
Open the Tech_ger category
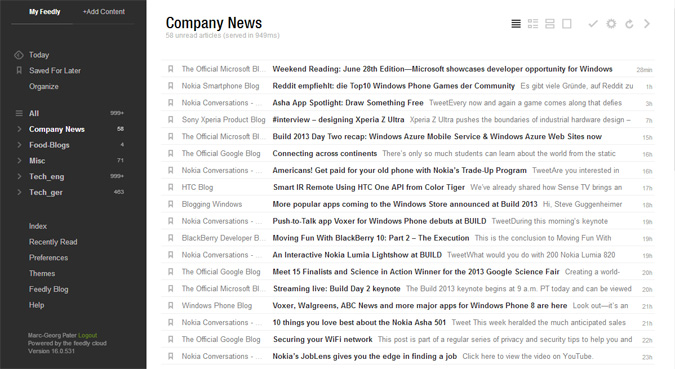point(46,192)
